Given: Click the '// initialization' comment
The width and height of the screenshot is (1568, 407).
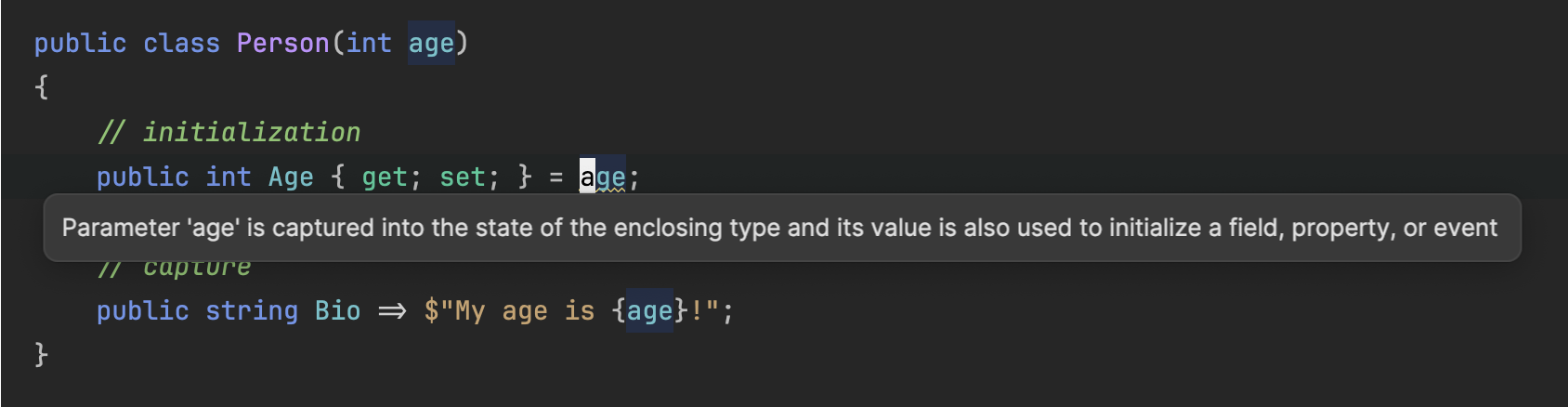Looking at the screenshot, I should pyautogui.click(x=229, y=132).
